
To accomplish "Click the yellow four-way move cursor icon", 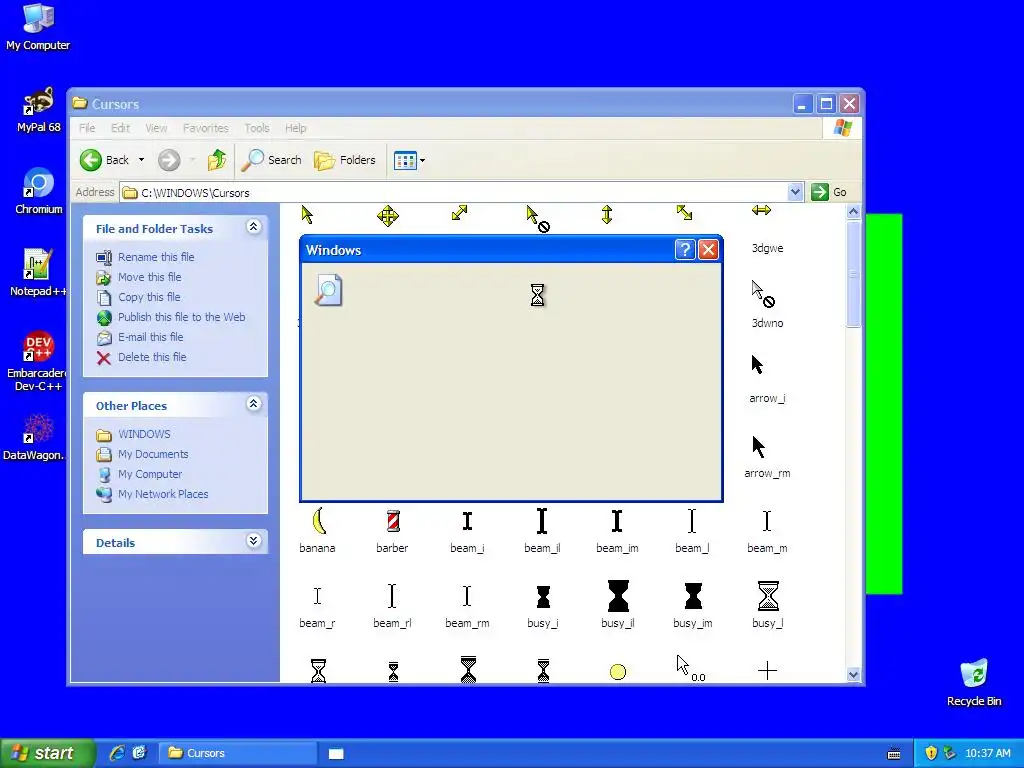I will 388,216.
